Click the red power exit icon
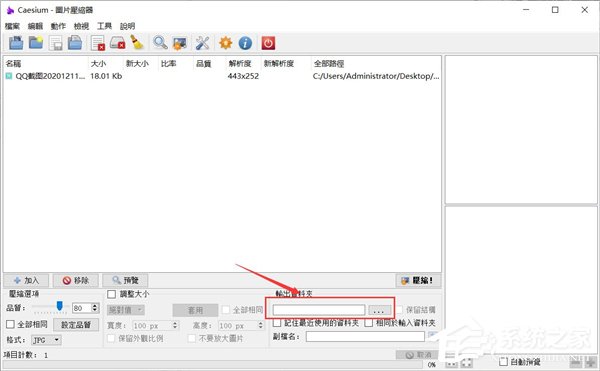 [268, 43]
